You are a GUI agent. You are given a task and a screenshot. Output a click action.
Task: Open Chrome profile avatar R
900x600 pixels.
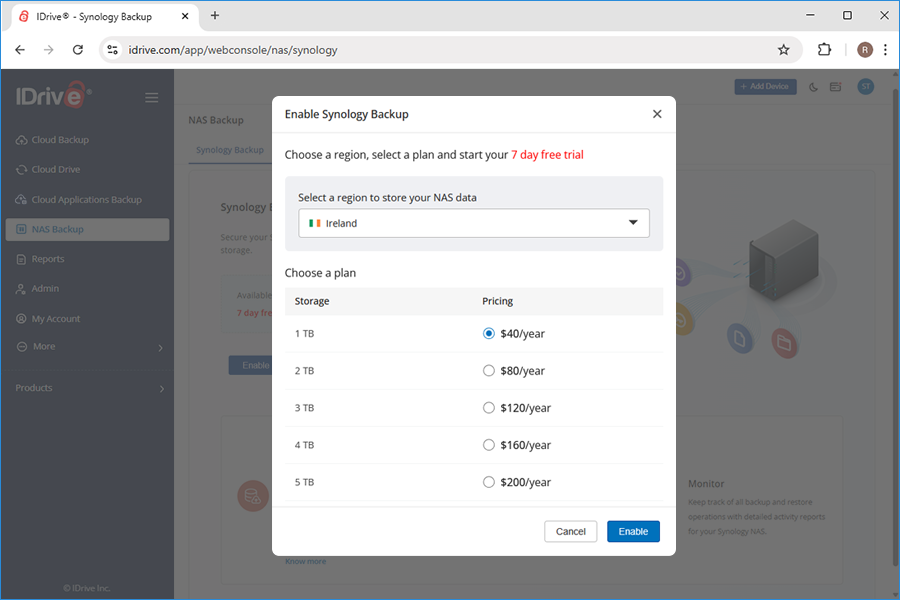tap(864, 50)
